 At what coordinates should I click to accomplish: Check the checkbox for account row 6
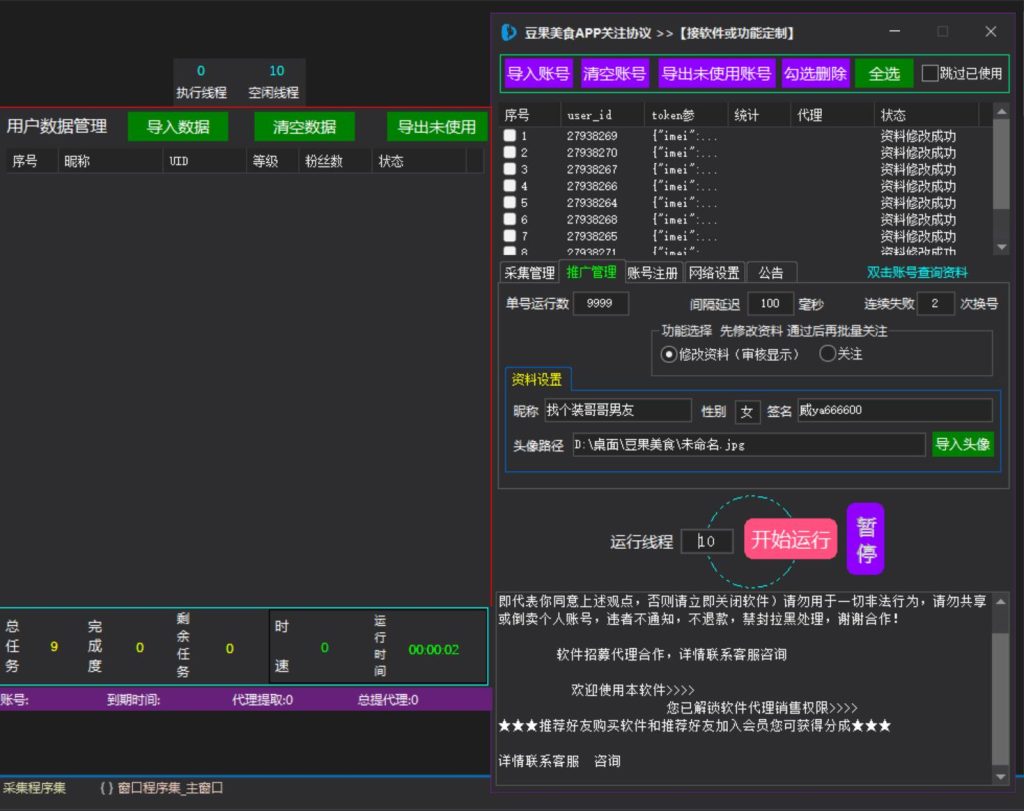pyautogui.click(x=509, y=219)
